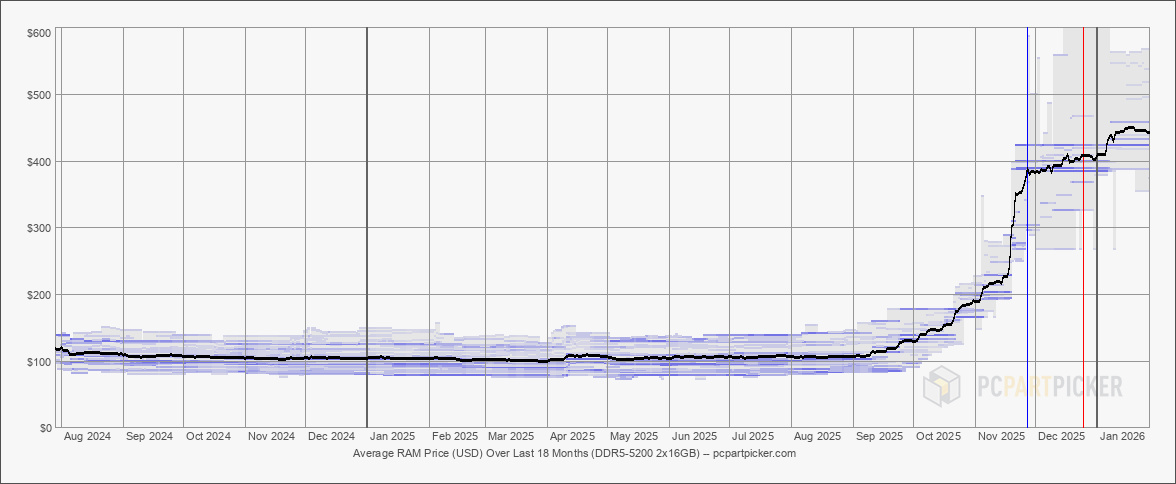Click the $100 y-axis label

(40, 361)
